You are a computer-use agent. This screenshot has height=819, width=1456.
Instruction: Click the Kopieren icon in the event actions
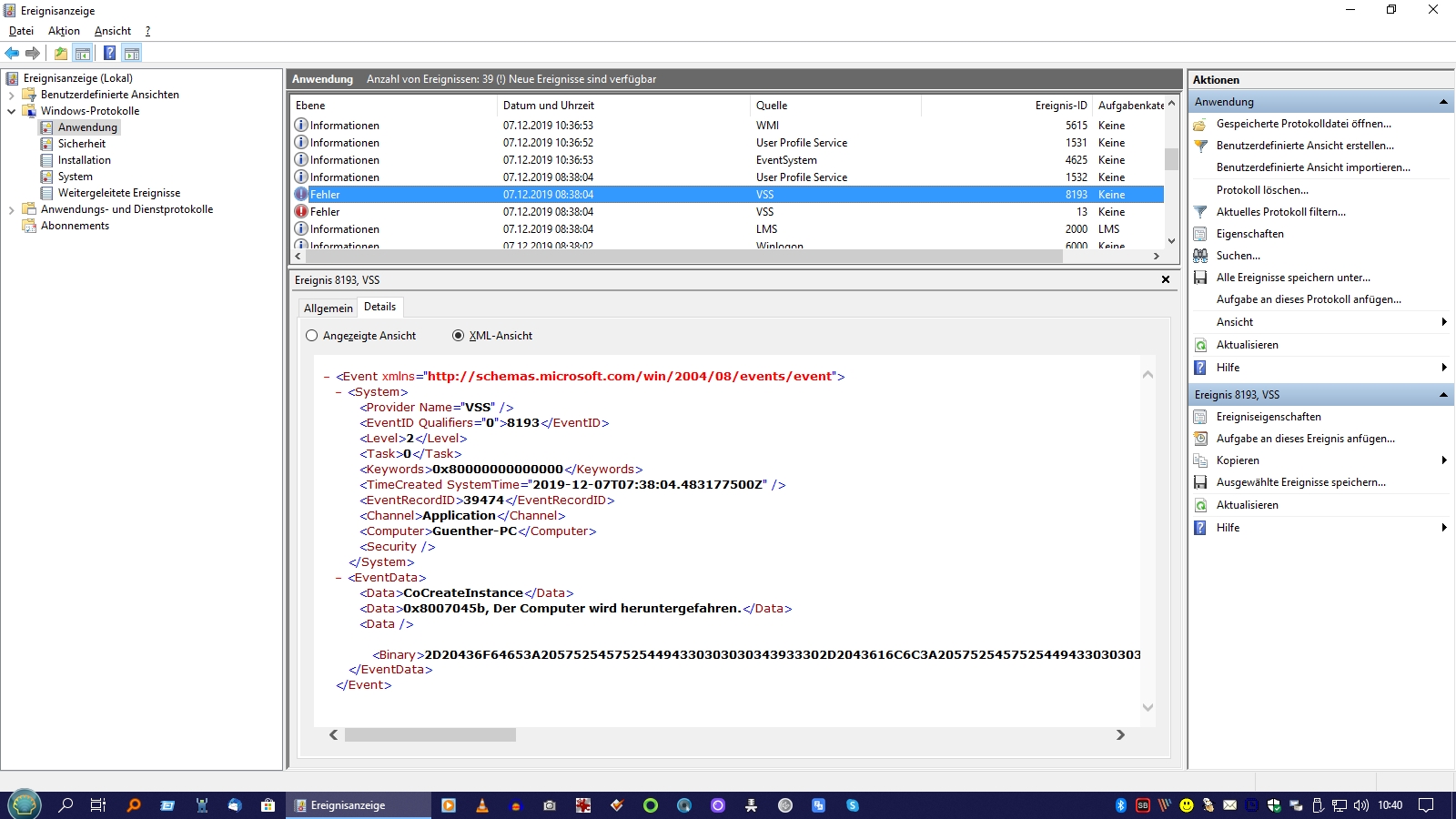click(1200, 460)
